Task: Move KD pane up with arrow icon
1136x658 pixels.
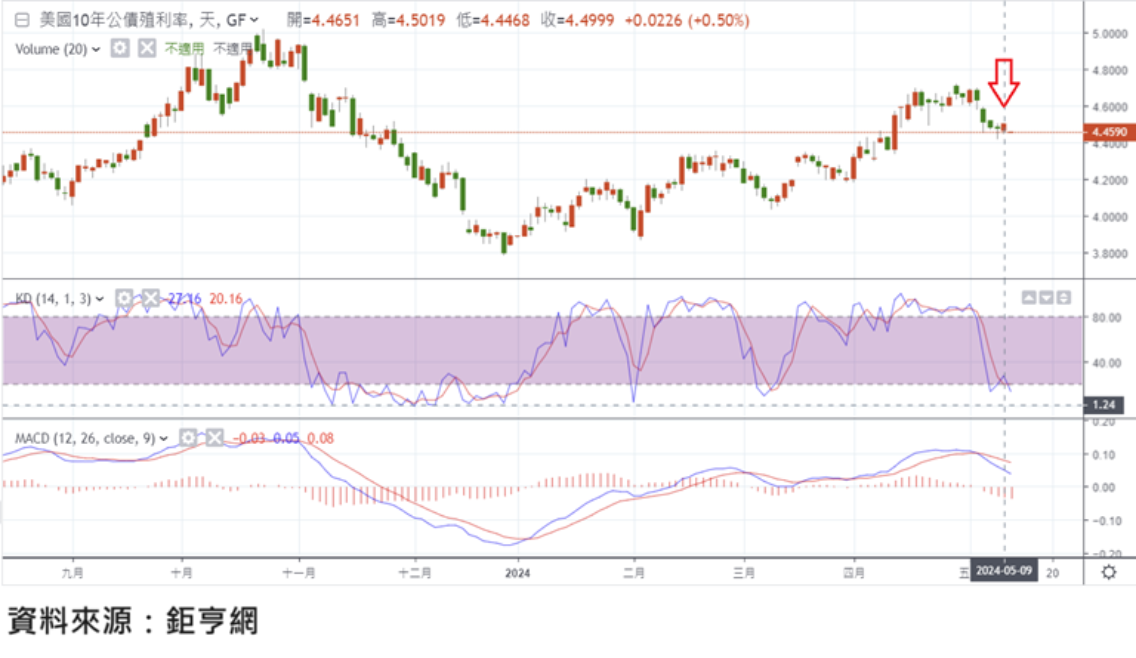Action: 1028,297
